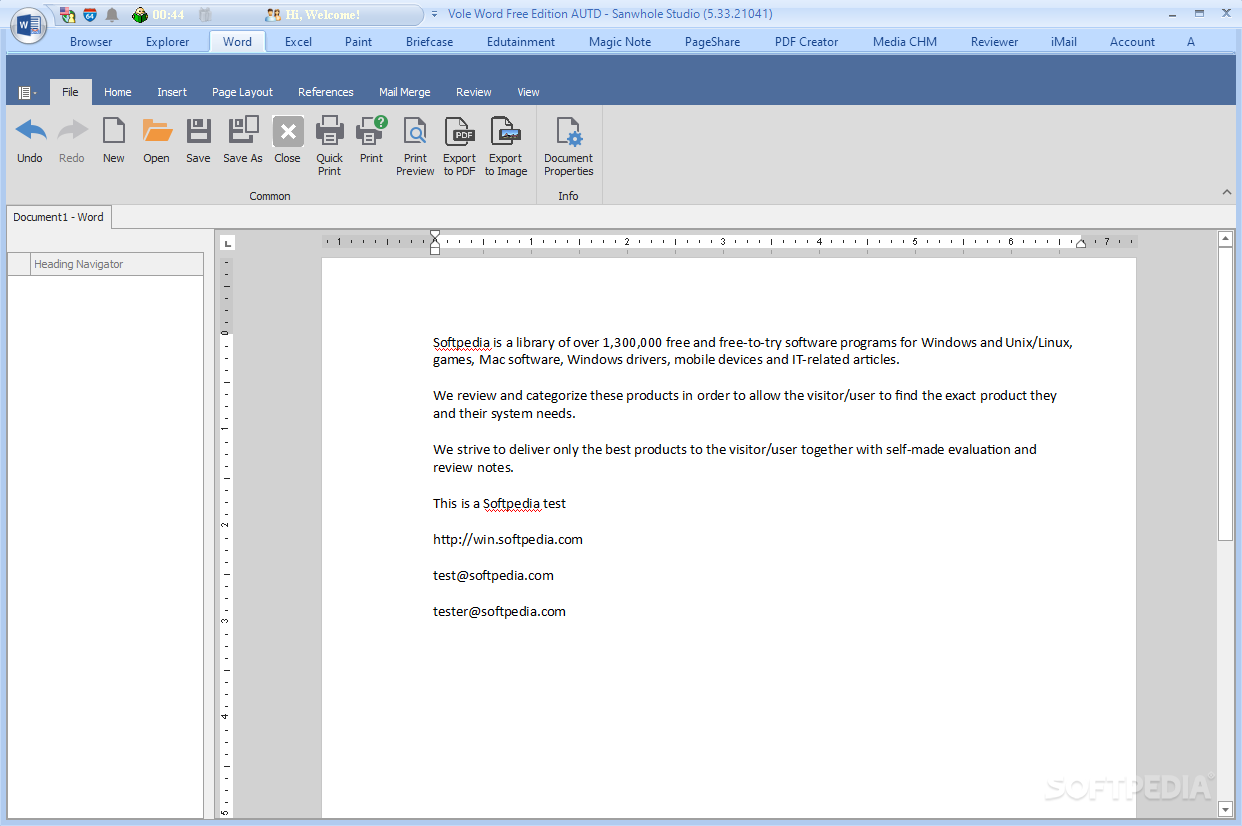1242x826 pixels.
Task: Open the Mail Merge ribbon tab
Action: point(405,92)
